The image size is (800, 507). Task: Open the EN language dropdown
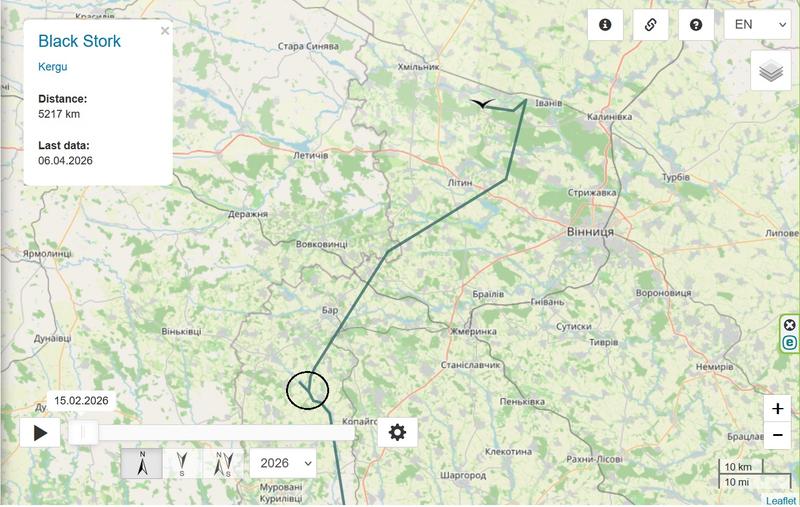[x=758, y=24]
